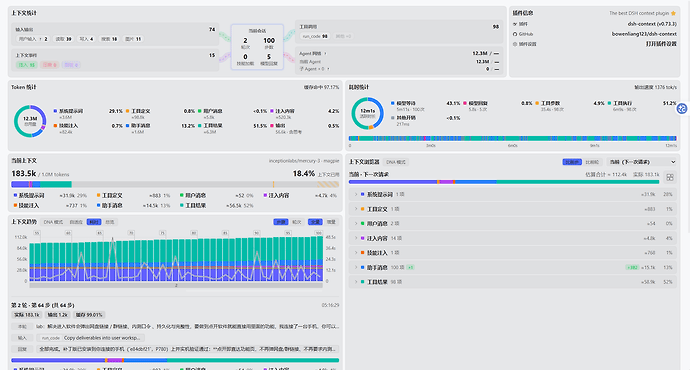
Task: Click the step 70 marker on trend chart
Action: 131,233
